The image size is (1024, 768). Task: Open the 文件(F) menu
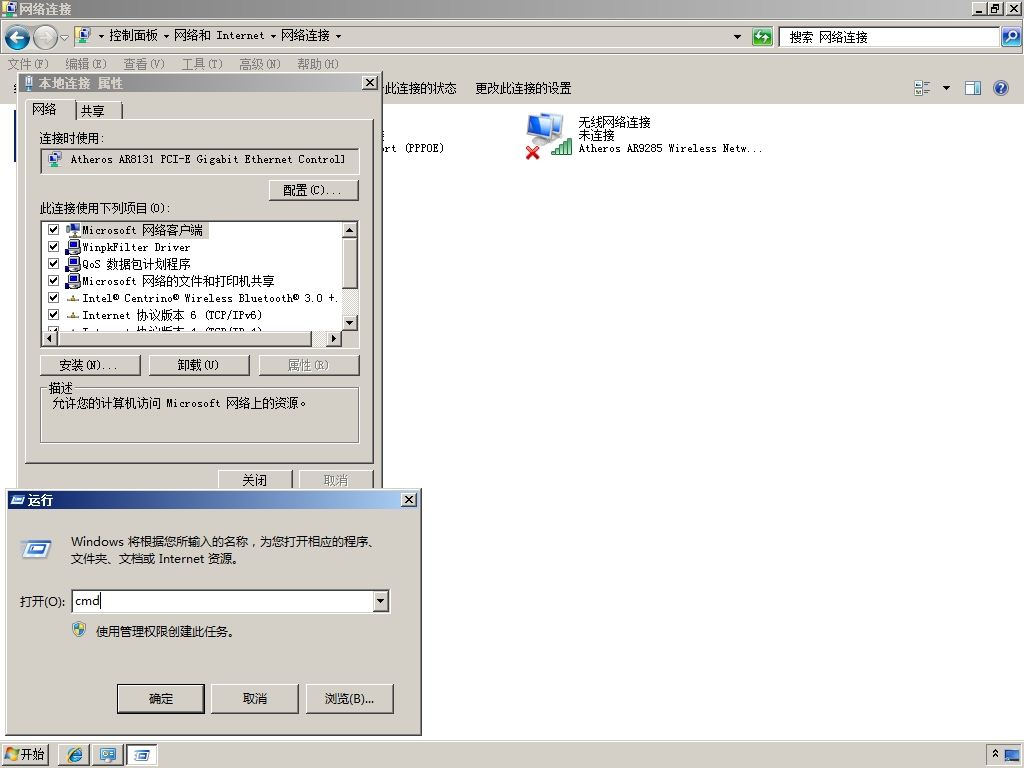pos(28,64)
